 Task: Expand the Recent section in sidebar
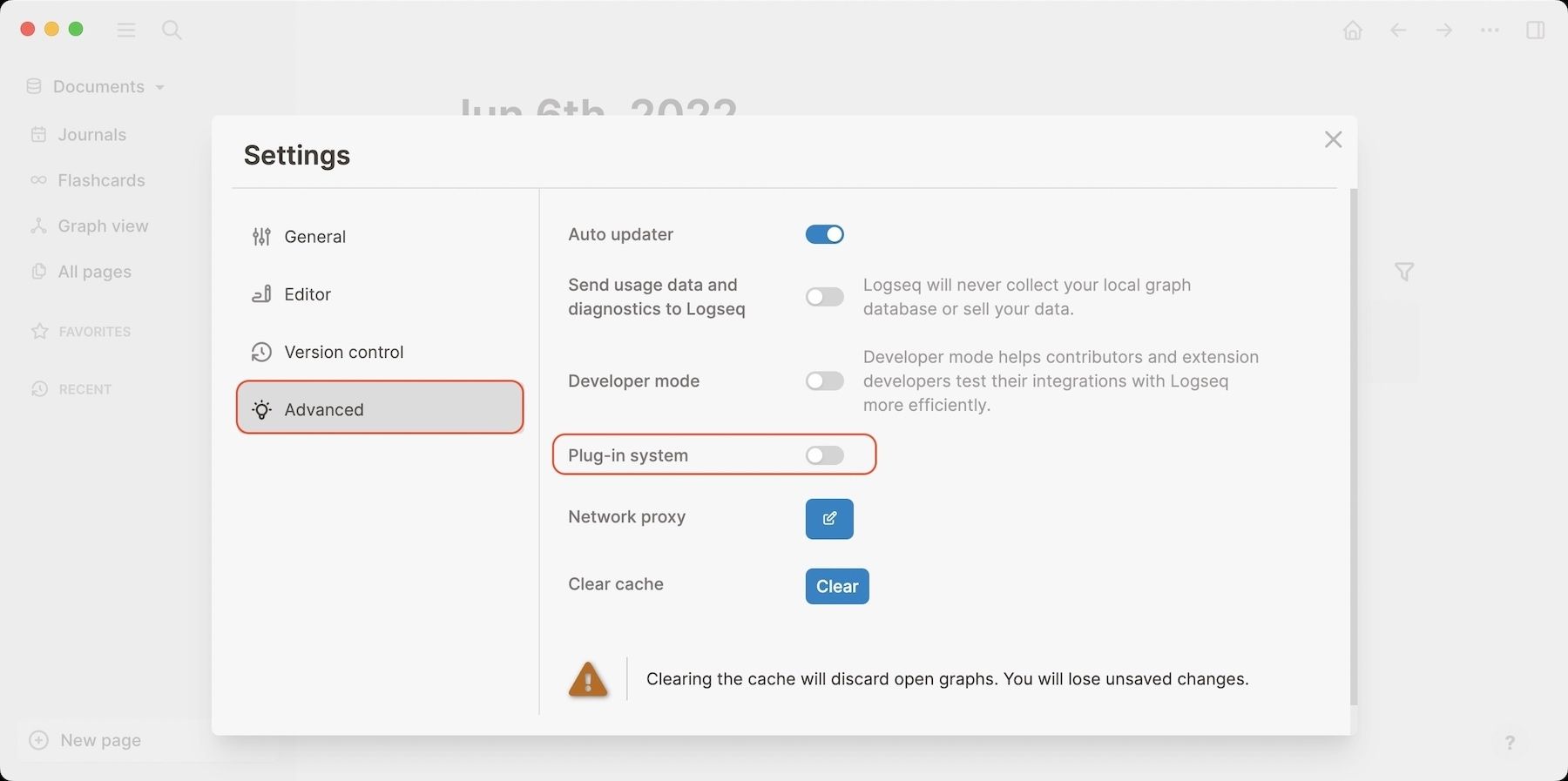coord(84,389)
